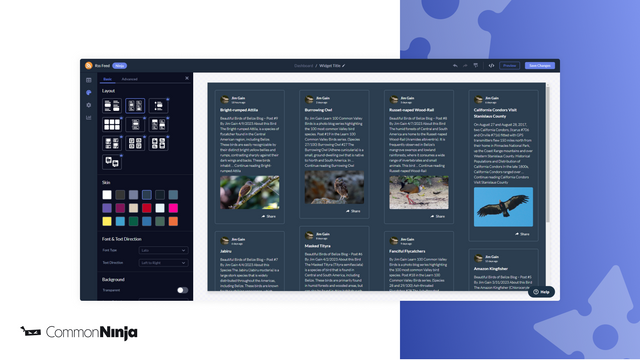This screenshot has width=640, height=360.
Task: Pick the beige skin swatch
Action: 133,208
